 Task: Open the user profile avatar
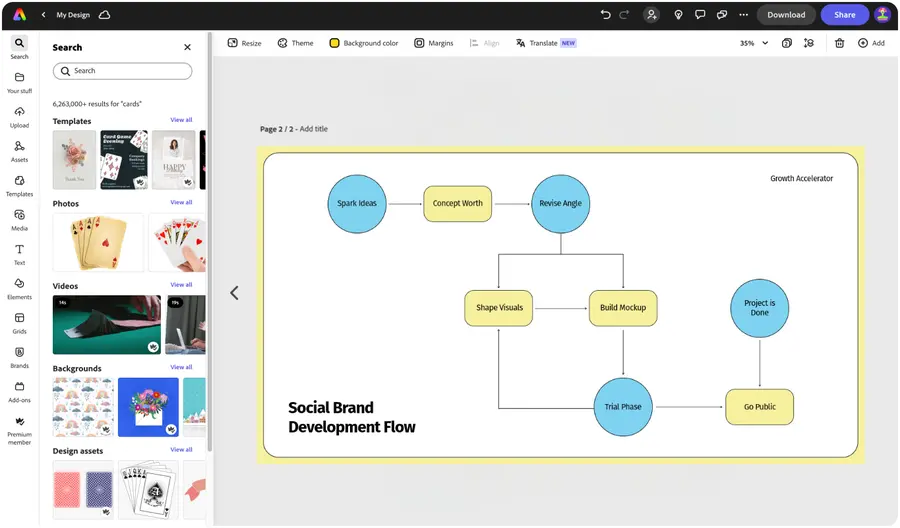tap(882, 15)
